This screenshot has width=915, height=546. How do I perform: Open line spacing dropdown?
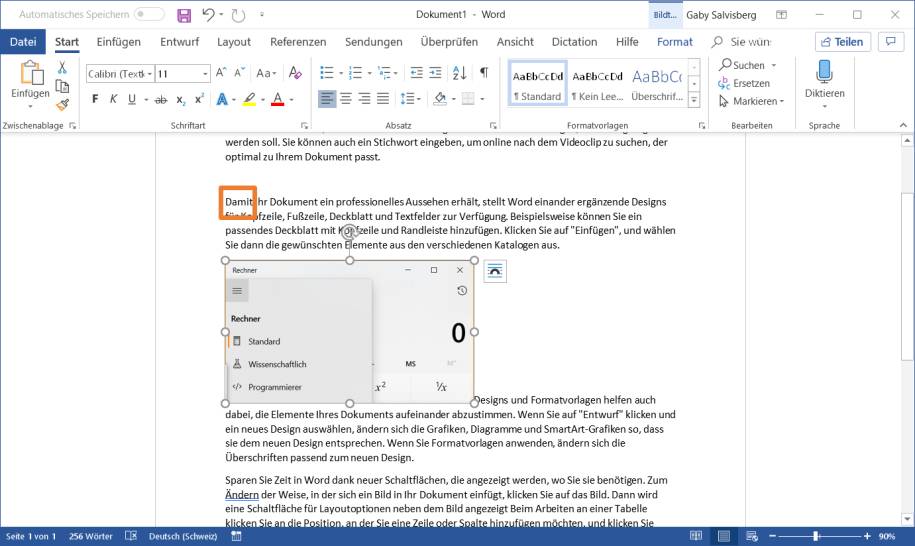click(x=410, y=99)
